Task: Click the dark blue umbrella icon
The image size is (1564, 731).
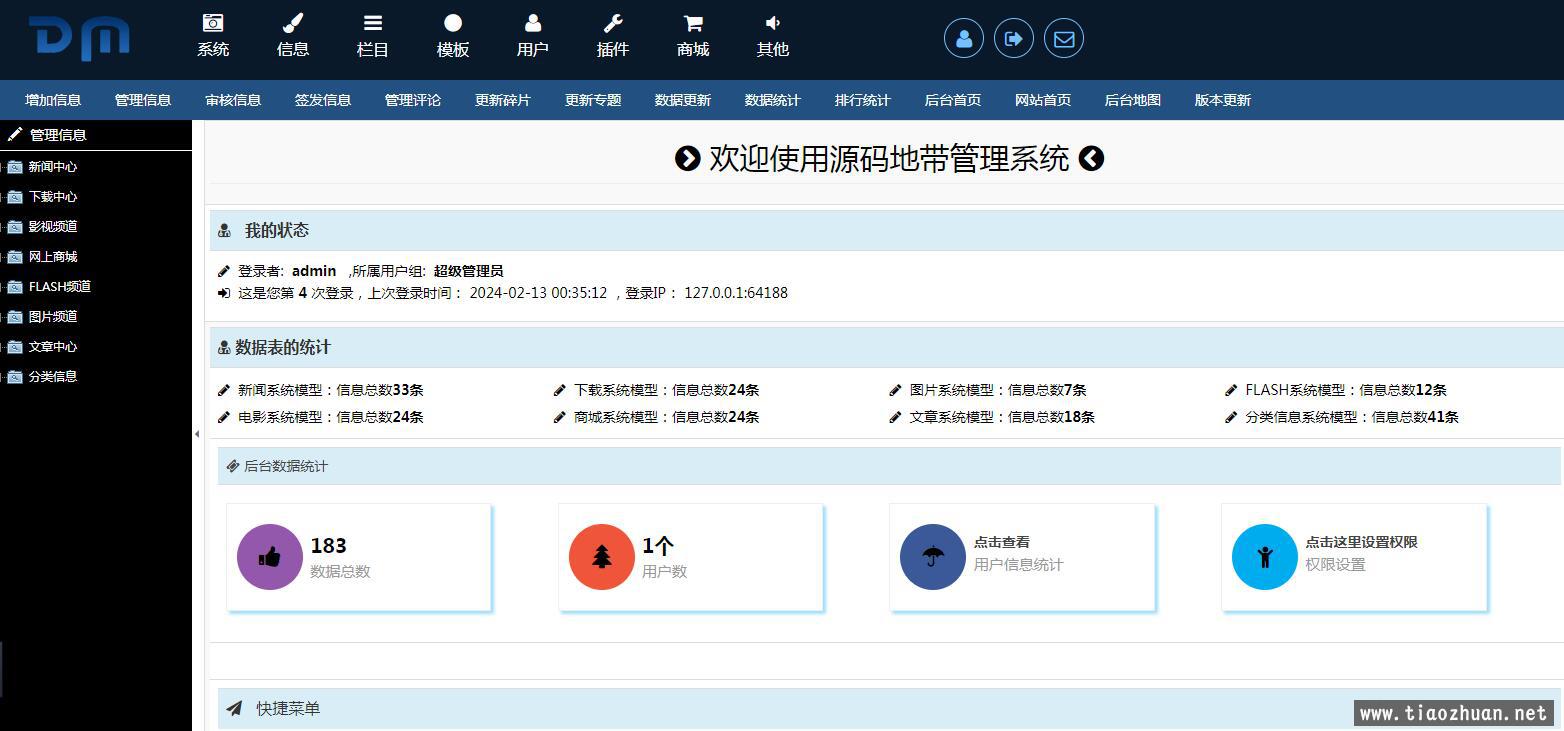Action: click(x=933, y=557)
